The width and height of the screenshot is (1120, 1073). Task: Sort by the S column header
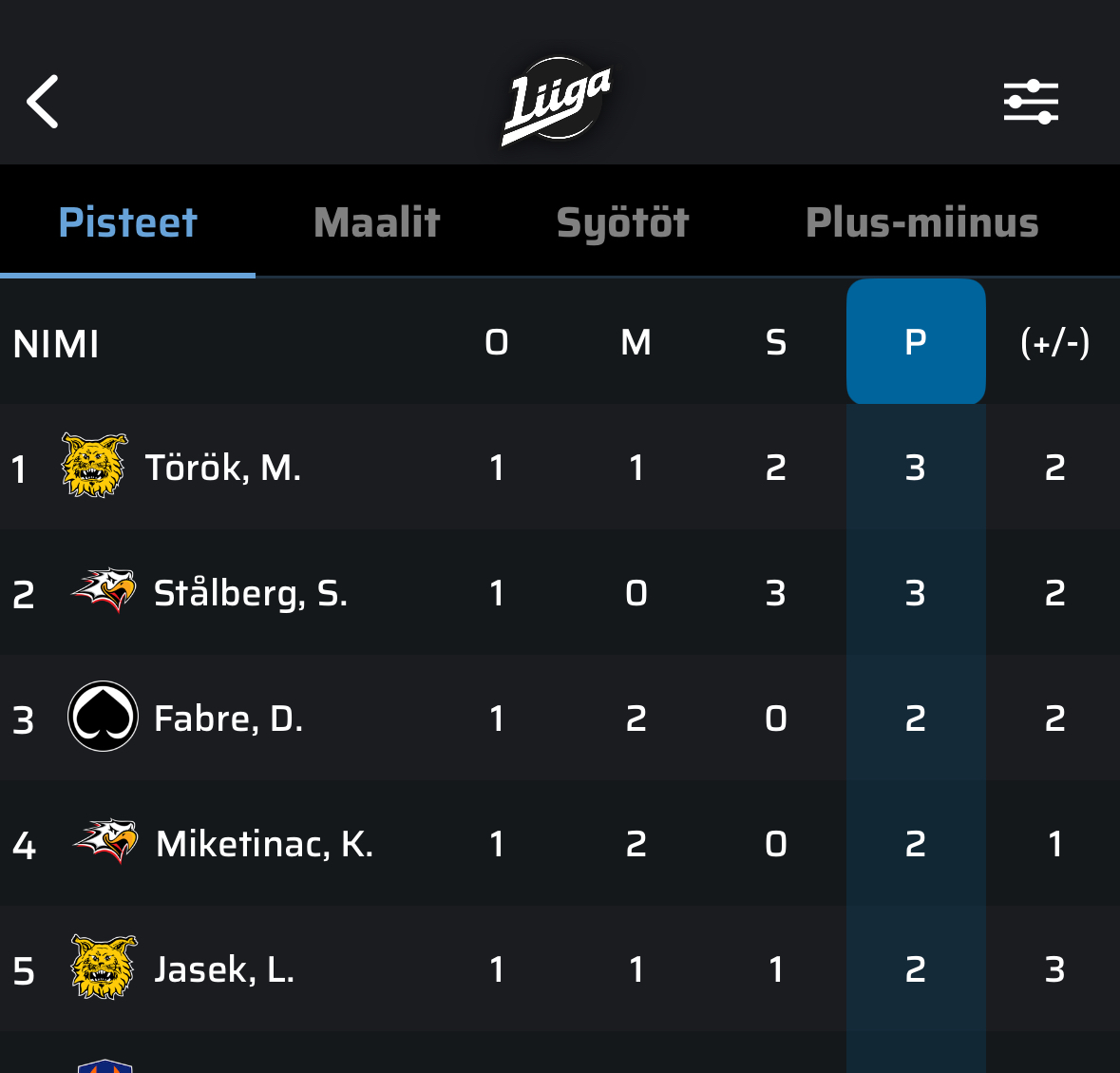point(776,342)
